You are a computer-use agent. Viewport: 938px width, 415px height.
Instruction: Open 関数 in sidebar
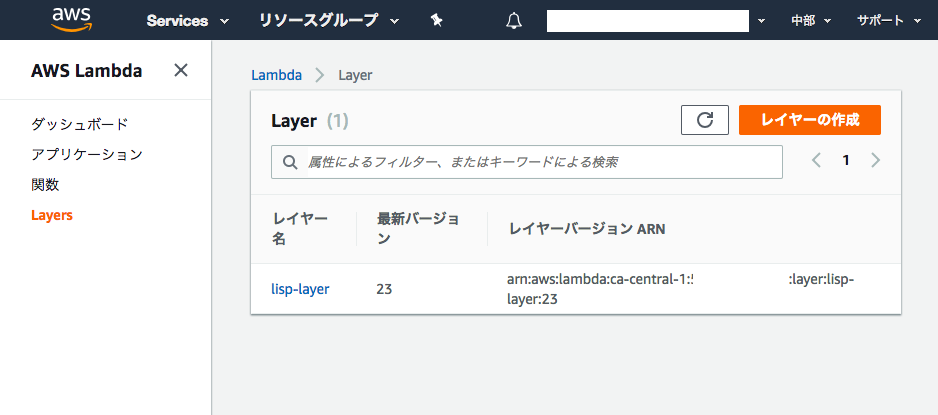pos(45,185)
